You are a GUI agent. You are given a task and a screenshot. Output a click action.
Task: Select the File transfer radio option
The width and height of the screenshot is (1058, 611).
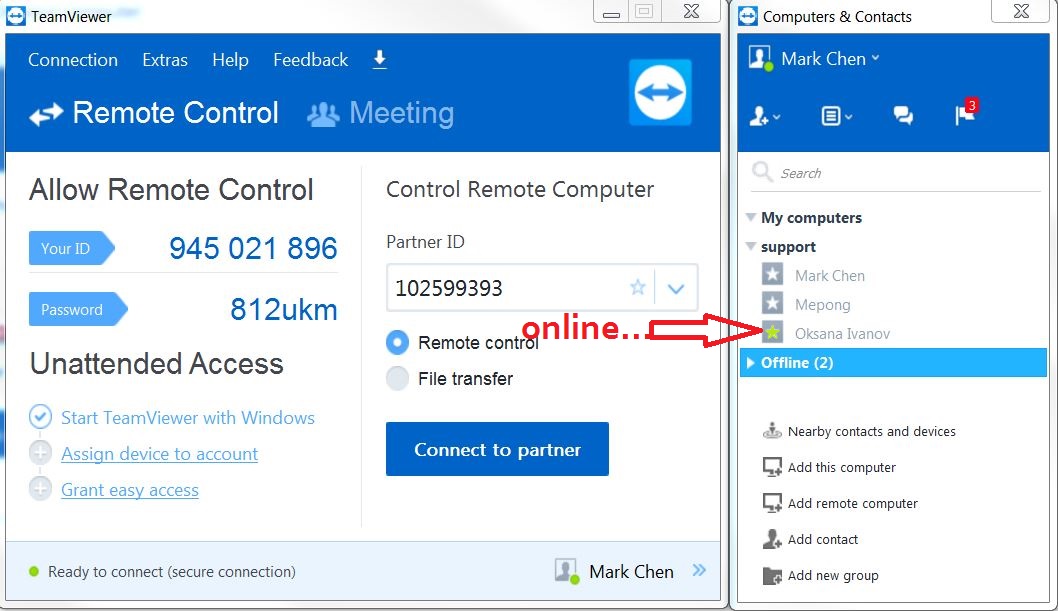pos(397,378)
